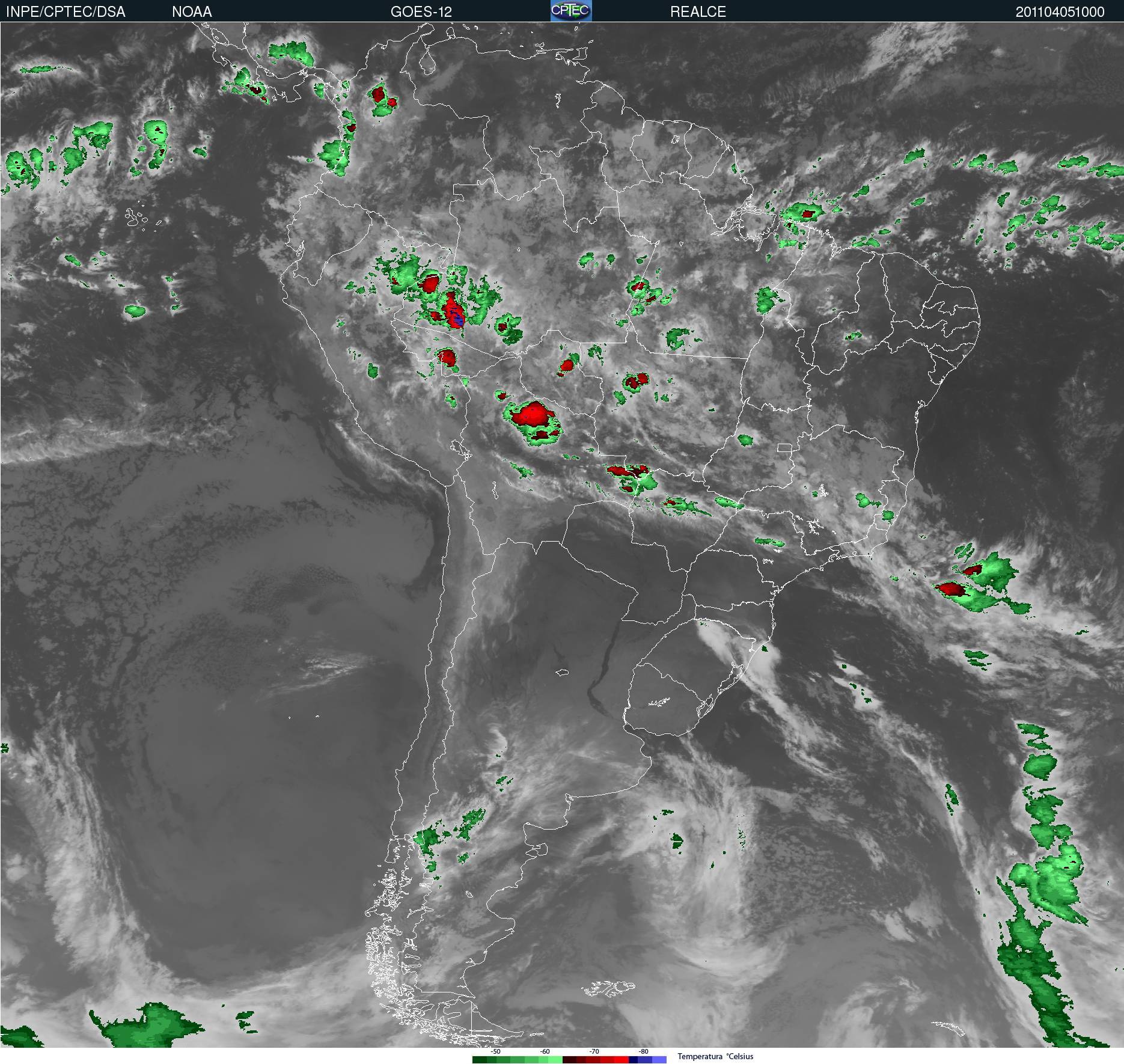Click the darkest green swatch in legend
This screenshot has width=1124, height=1064.
480,1060
